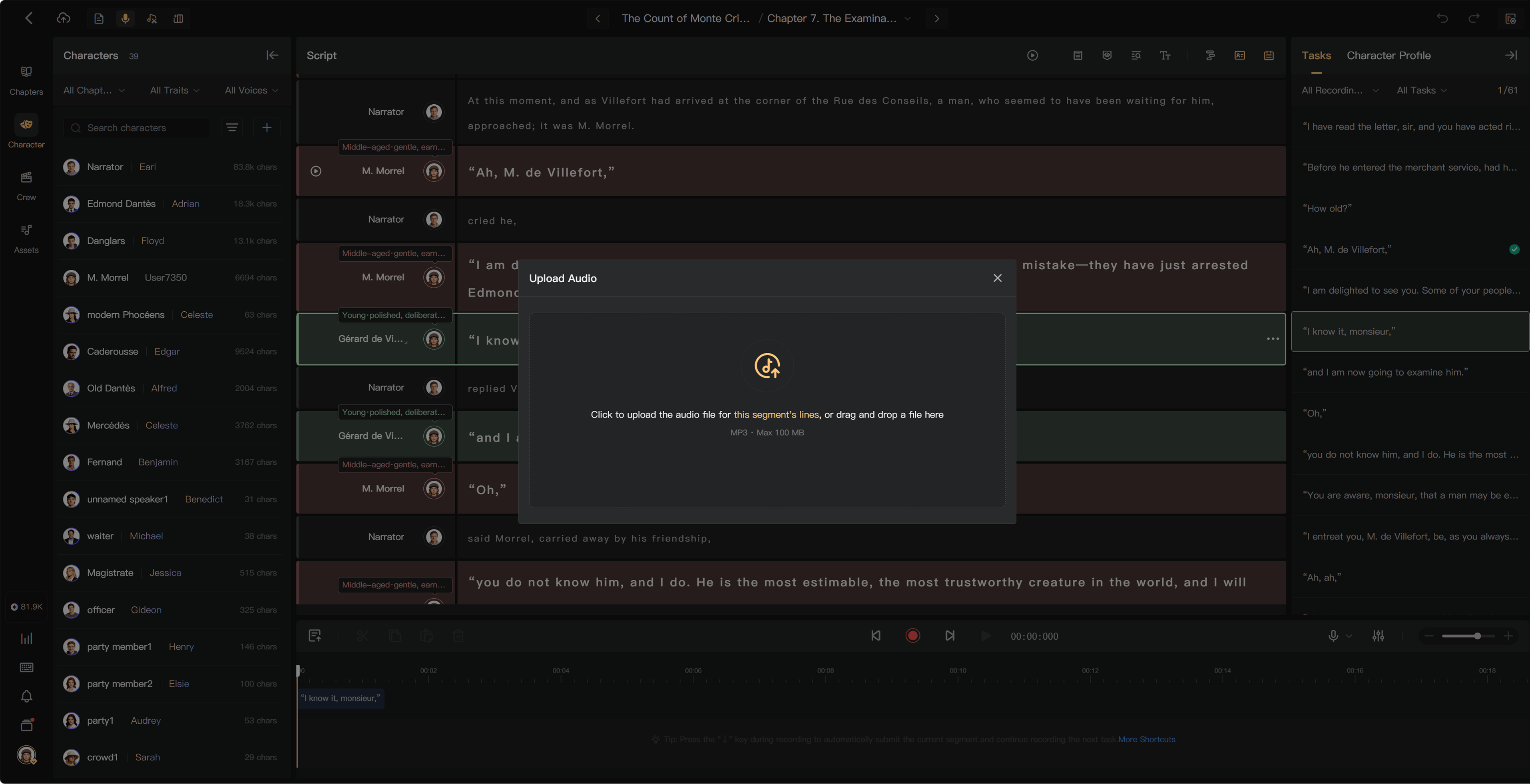Open the microphone input selector arrow

pyautogui.click(x=1348, y=635)
